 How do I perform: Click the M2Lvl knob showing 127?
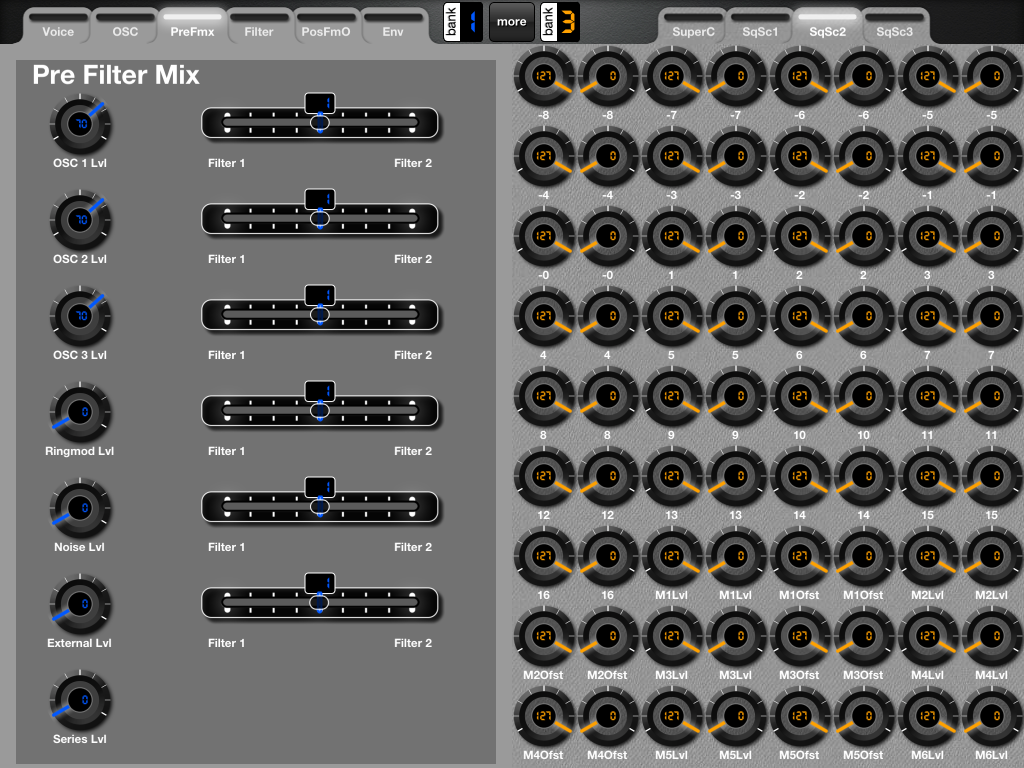(927, 556)
